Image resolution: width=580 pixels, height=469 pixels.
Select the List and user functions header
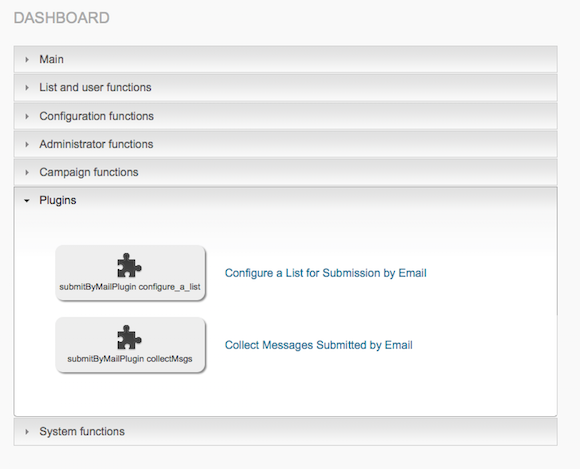[x=286, y=88]
